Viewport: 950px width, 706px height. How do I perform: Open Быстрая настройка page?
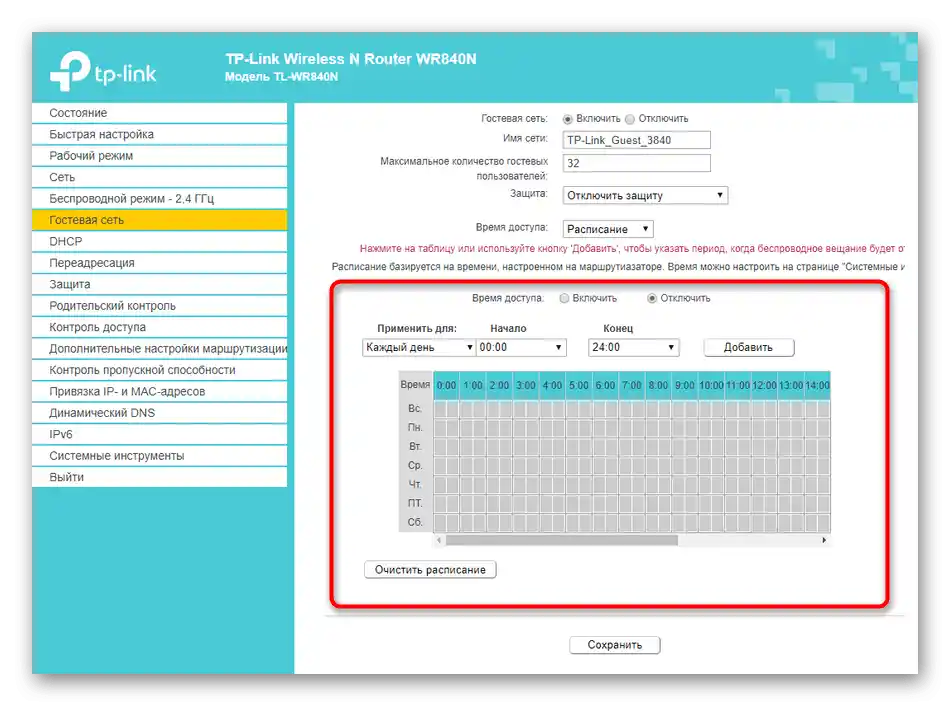159,134
